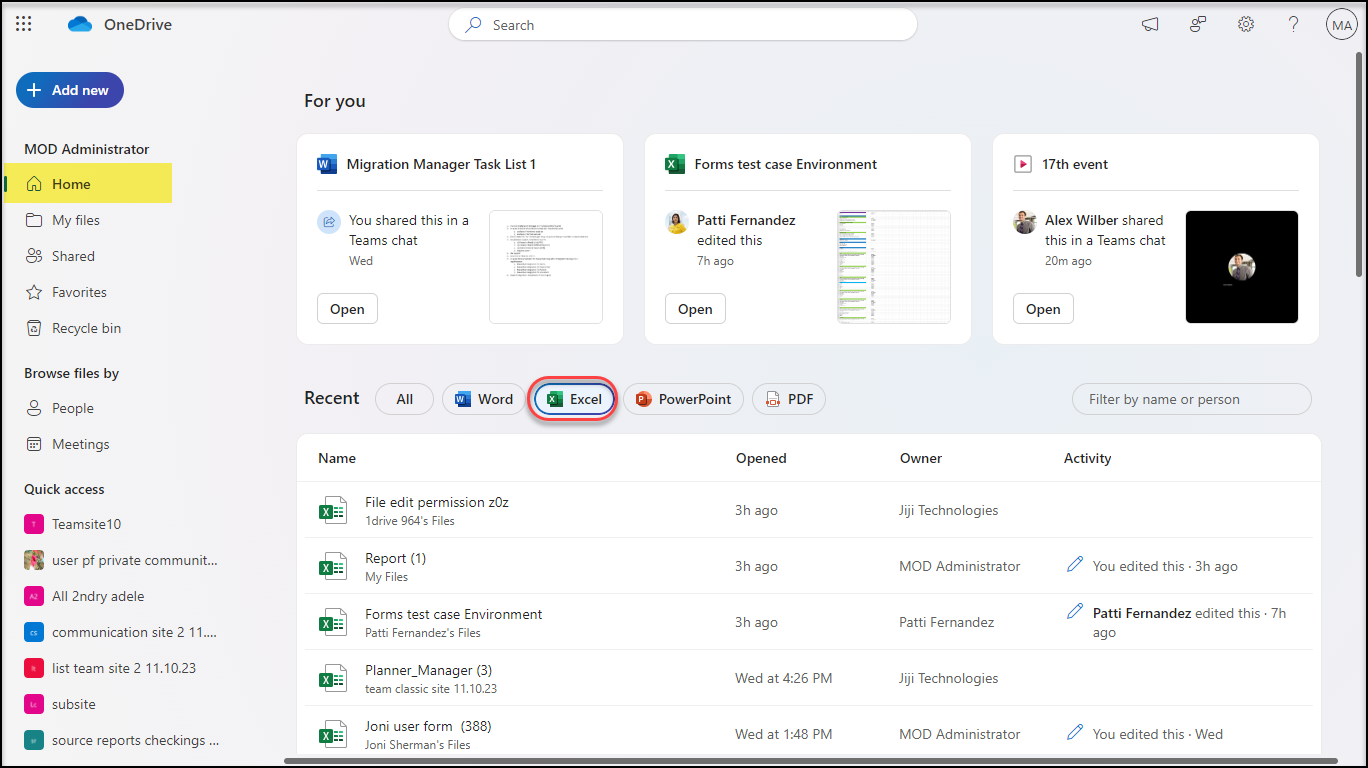
Task: Open the app launcher grid icon
Action: [x=24, y=25]
